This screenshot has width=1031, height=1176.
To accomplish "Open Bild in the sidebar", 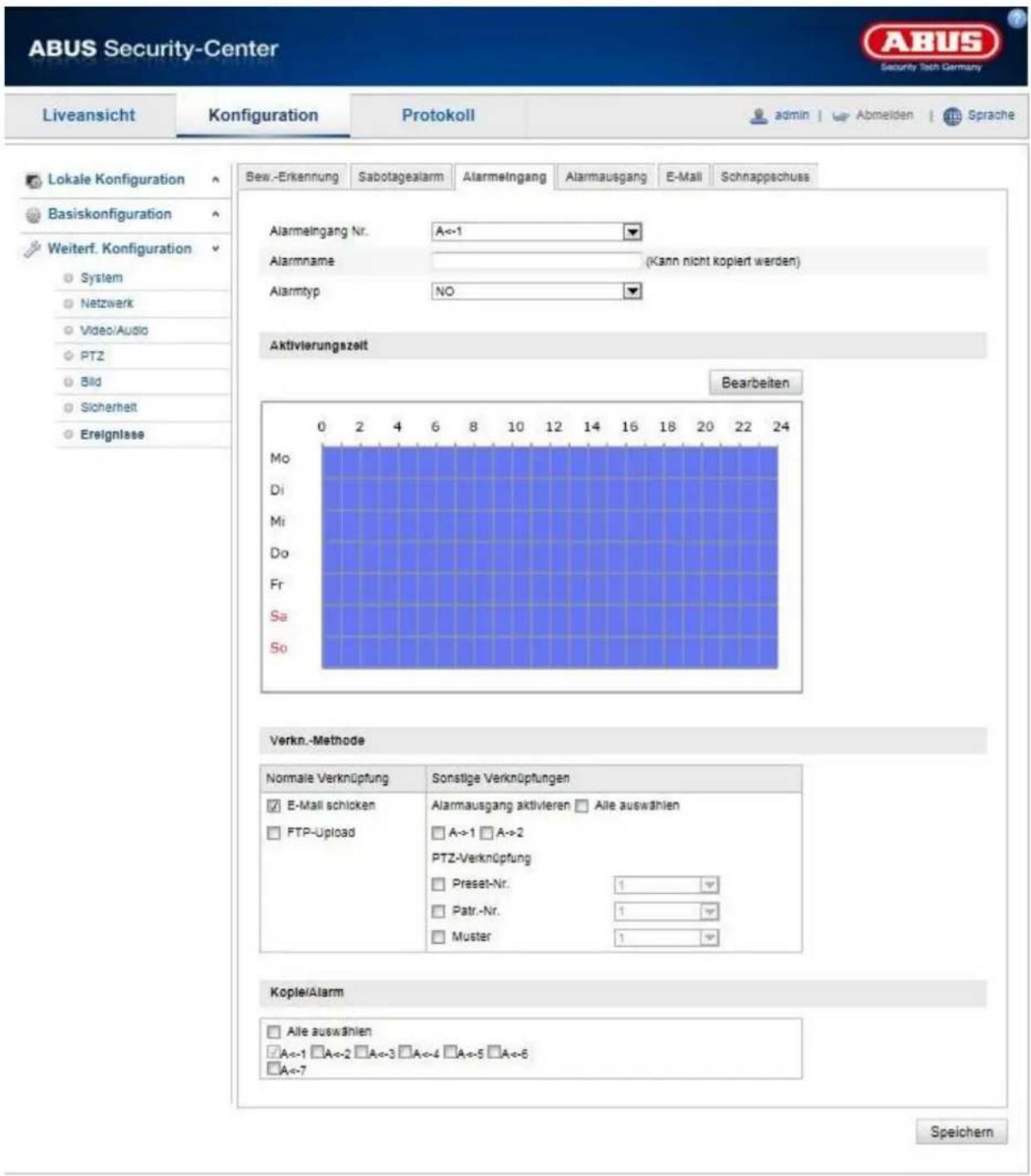I will click(90, 382).
